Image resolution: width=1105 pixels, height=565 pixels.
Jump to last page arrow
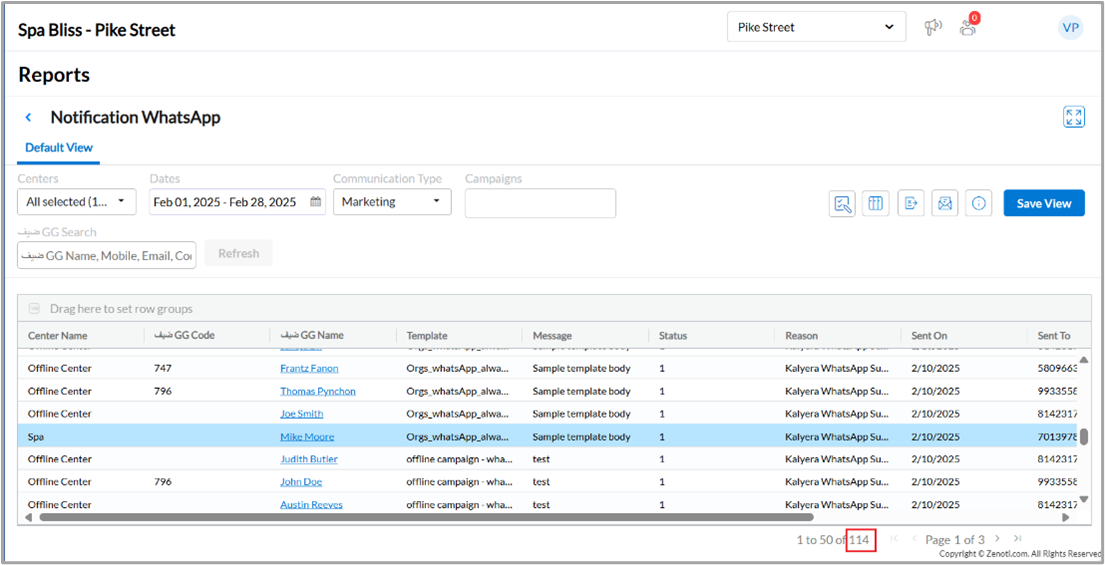click(x=1017, y=539)
